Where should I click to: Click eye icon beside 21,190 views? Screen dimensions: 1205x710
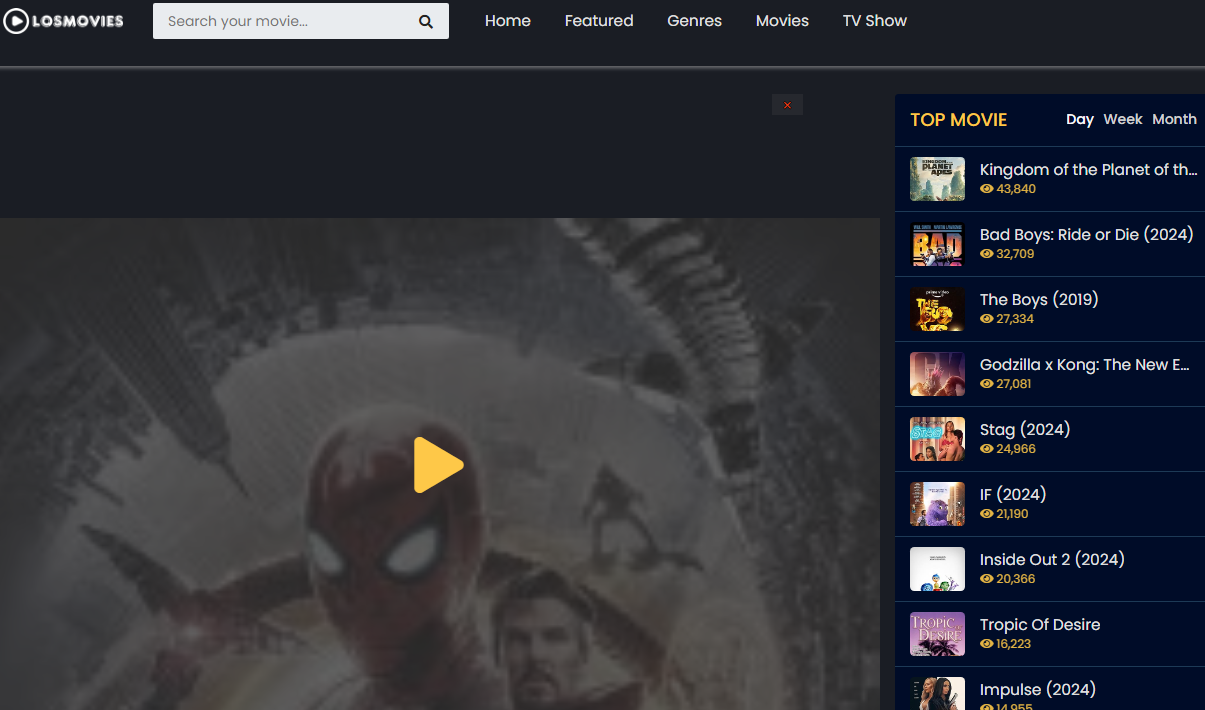point(987,514)
